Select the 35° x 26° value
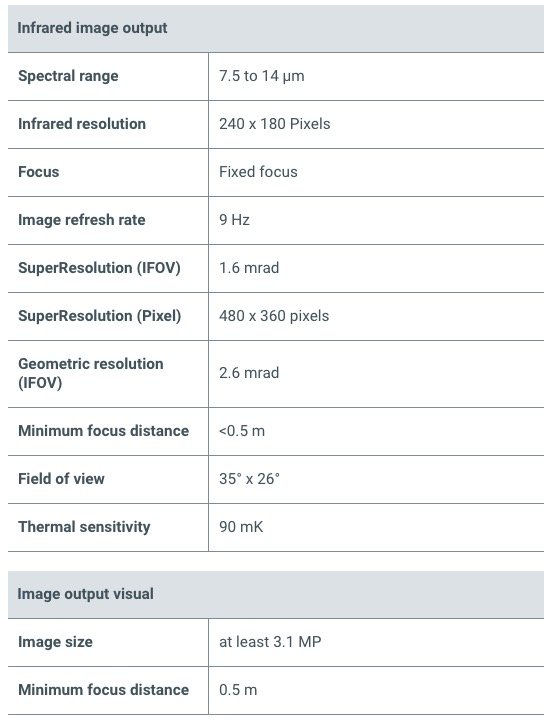Screen dimensions: 544x724 click(x=249, y=478)
